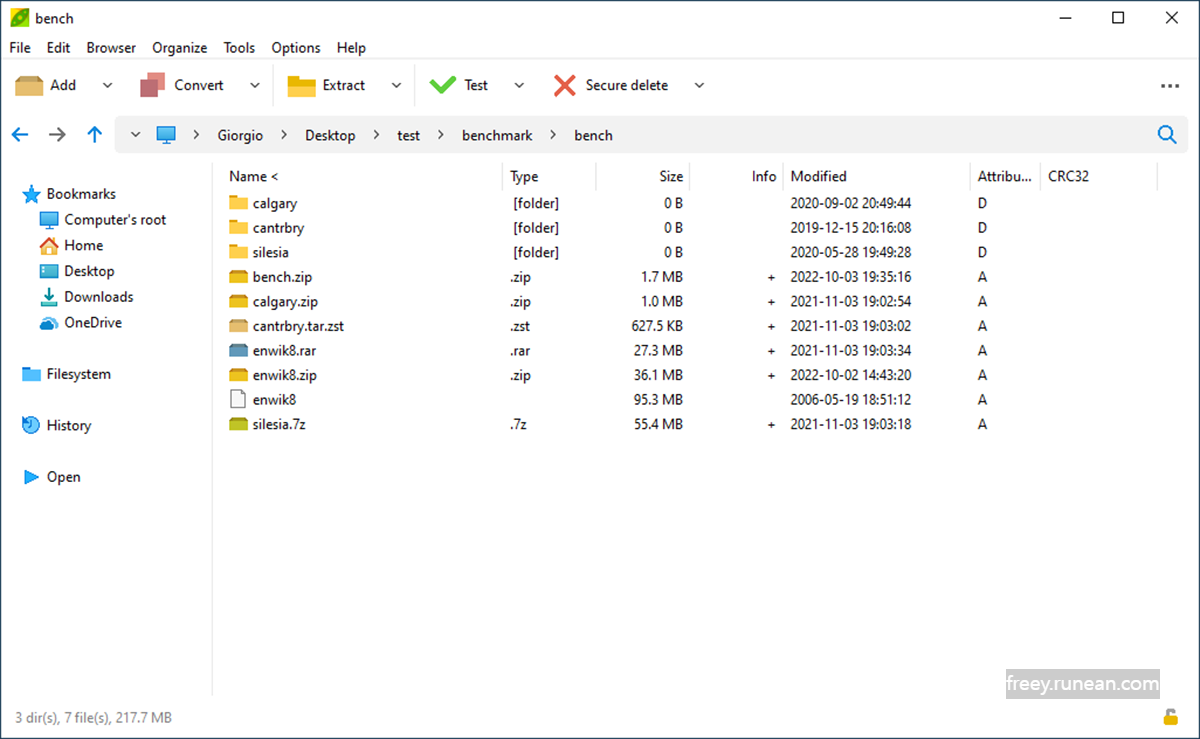Image resolution: width=1200 pixels, height=739 pixels.
Task: Click the History clock icon
Action: [x=31, y=425]
